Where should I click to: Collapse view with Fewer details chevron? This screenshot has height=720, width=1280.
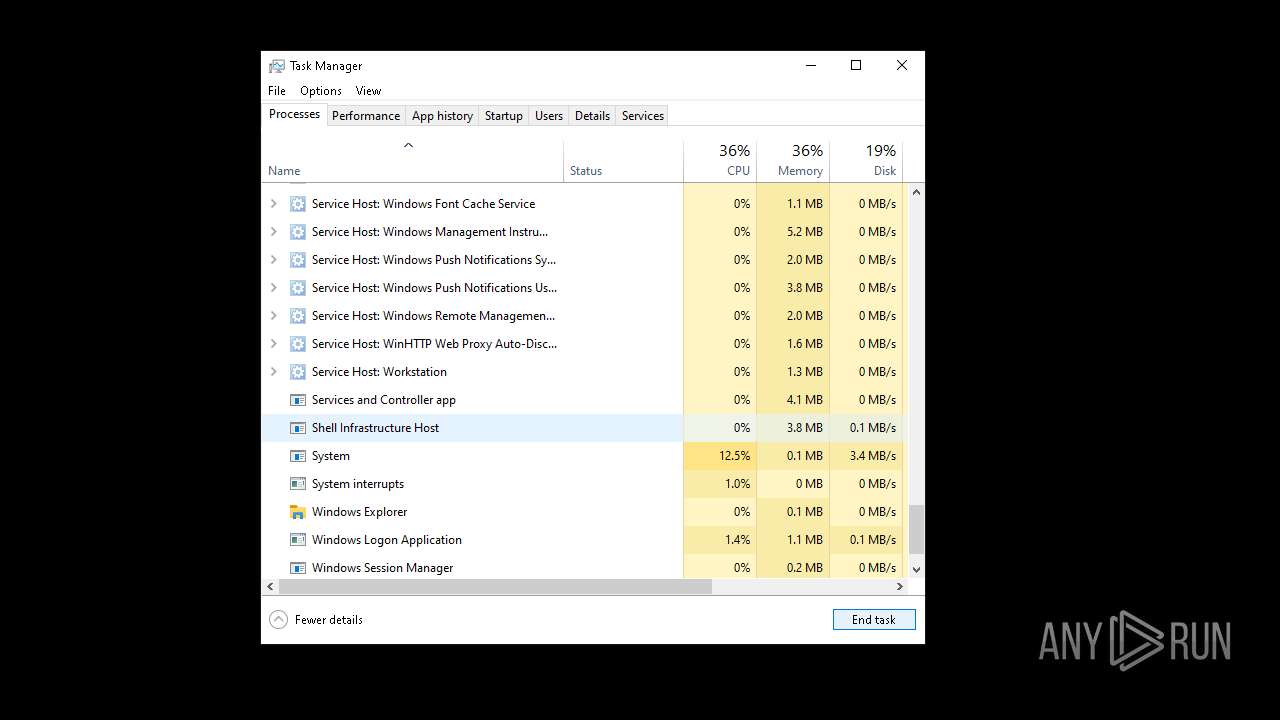pyautogui.click(x=278, y=620)
